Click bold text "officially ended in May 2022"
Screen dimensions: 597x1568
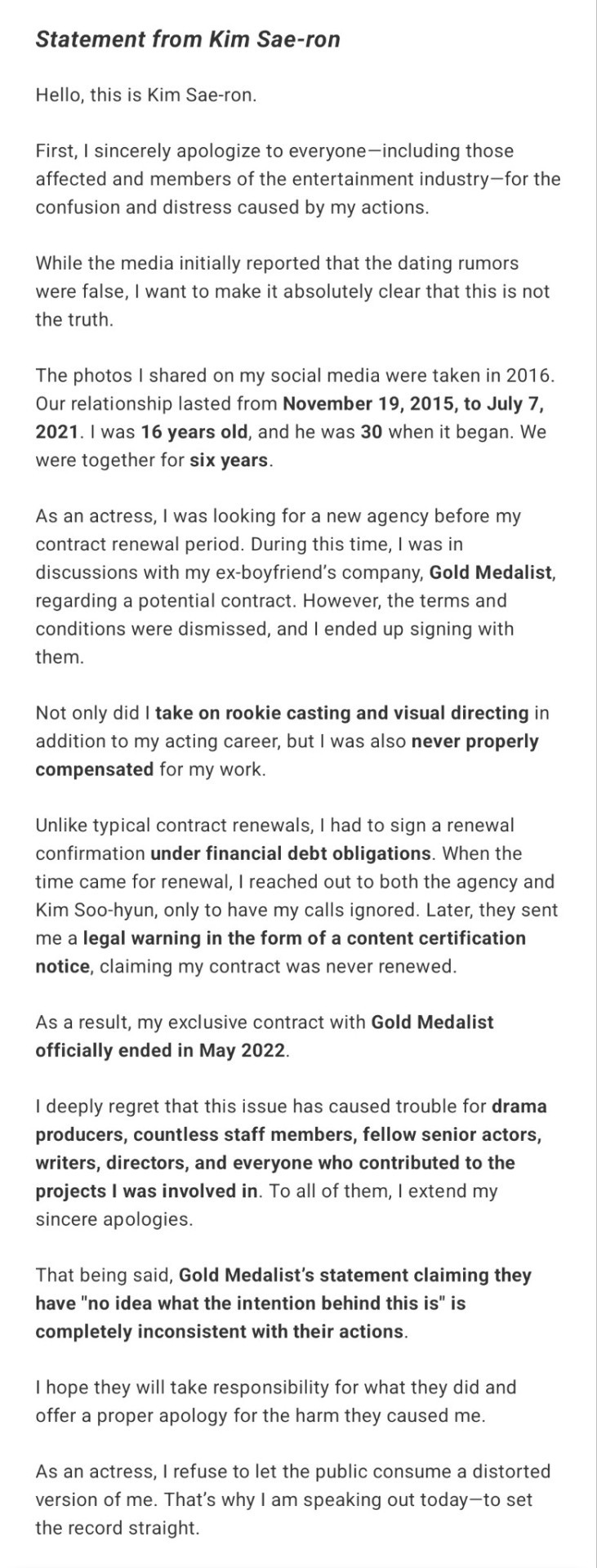[x=161, y=1050]
